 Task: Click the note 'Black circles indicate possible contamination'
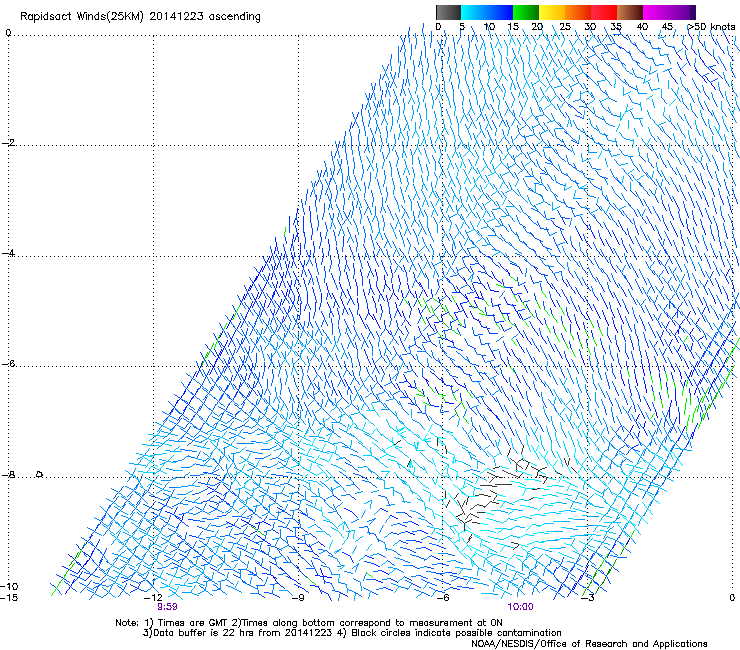point(456,633)
